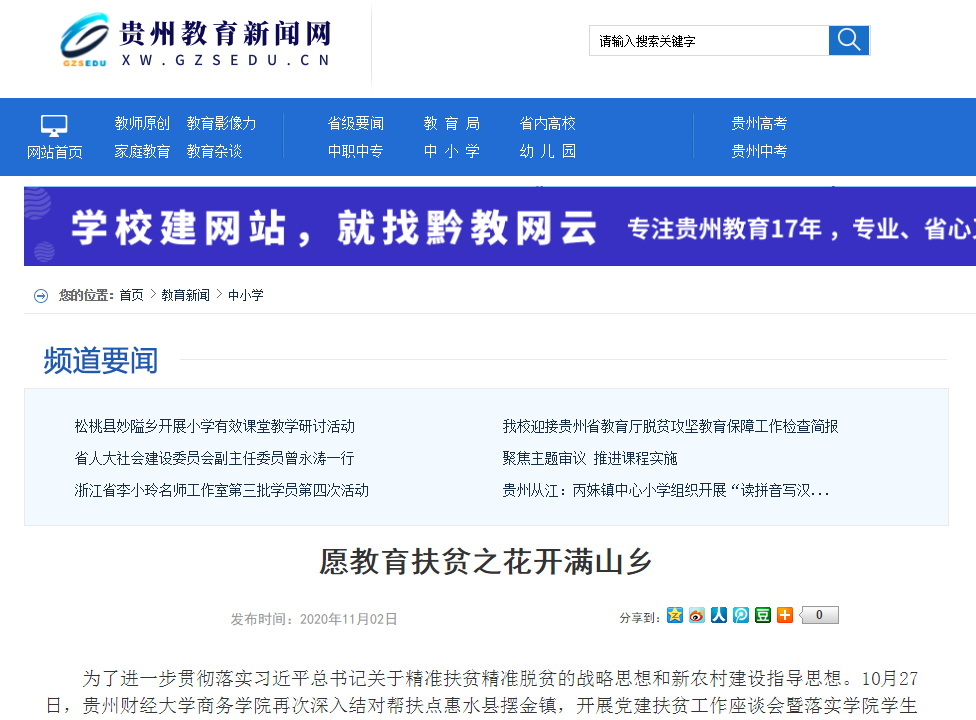Focus the search keyword input field
976x720 pixels.
pyautogui.click(x=708, y=41)
